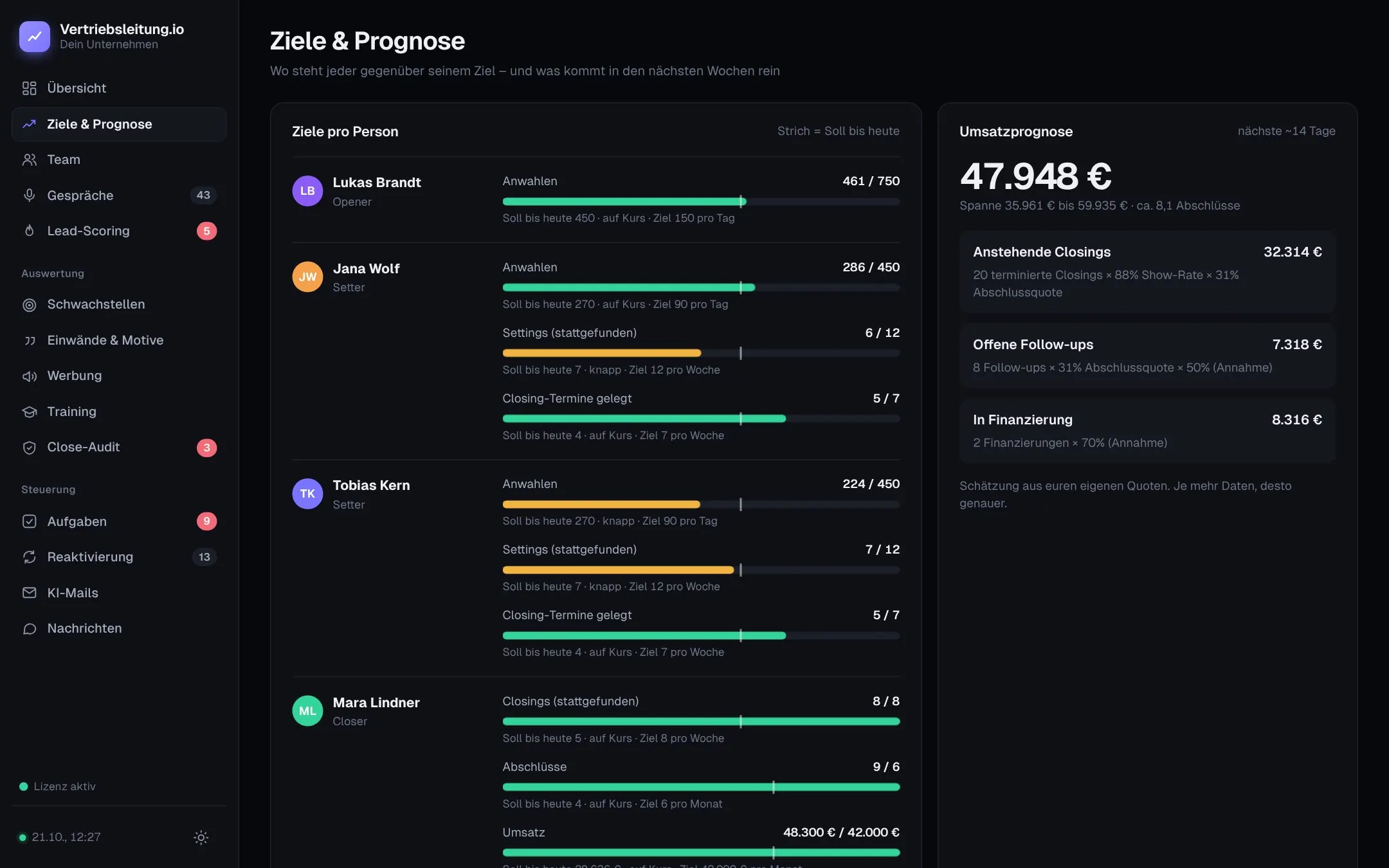The height and width of the screenshot is (868, 1389).
Task: Click the Gespräche microphone icon
Action: [x=30, y=195]
